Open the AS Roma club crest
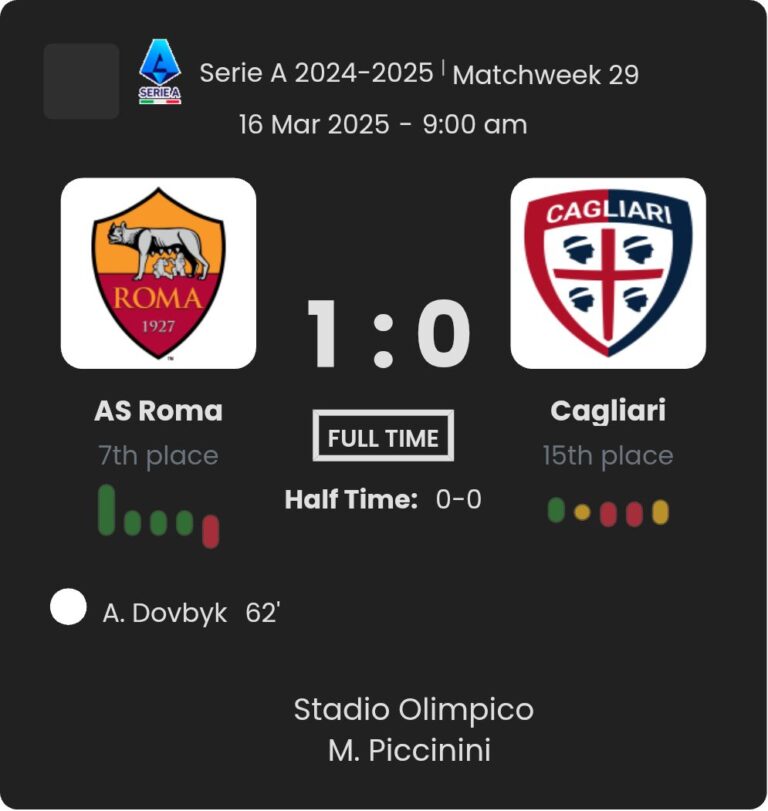This screenshot has width=768, height=811. (158, 273)
